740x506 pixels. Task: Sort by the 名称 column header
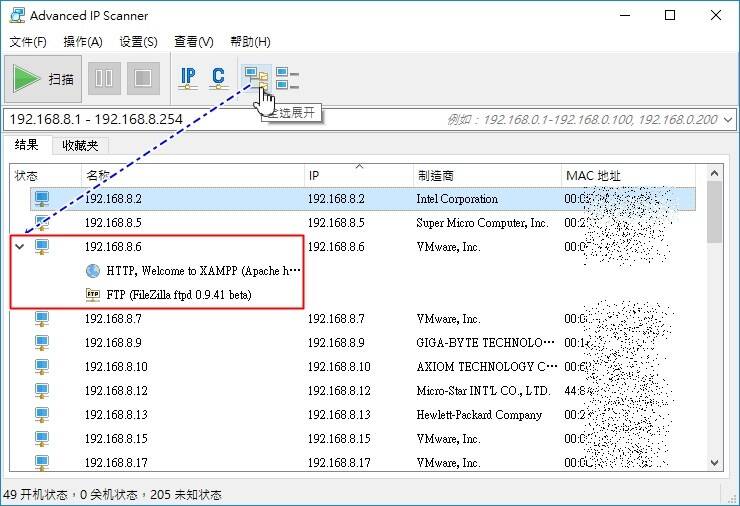[193, 176]
